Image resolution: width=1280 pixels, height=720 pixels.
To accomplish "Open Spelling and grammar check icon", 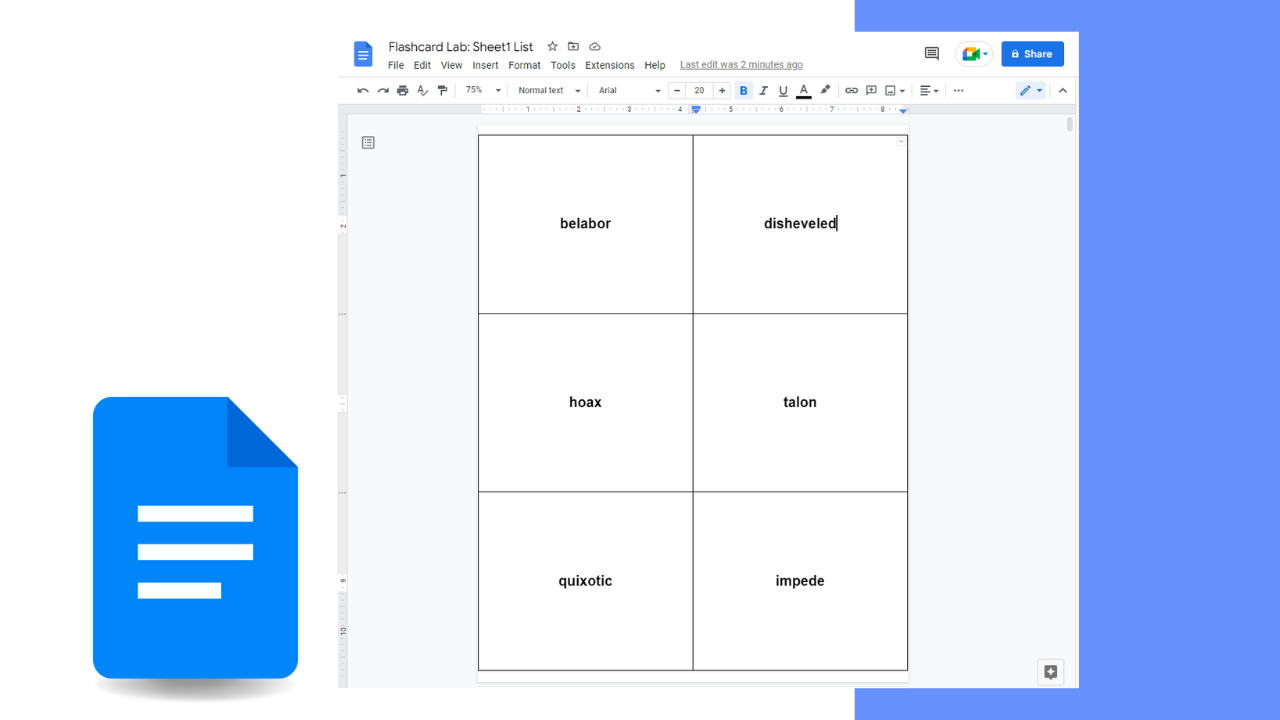I will pyautogui.click(x=422, y=90).
